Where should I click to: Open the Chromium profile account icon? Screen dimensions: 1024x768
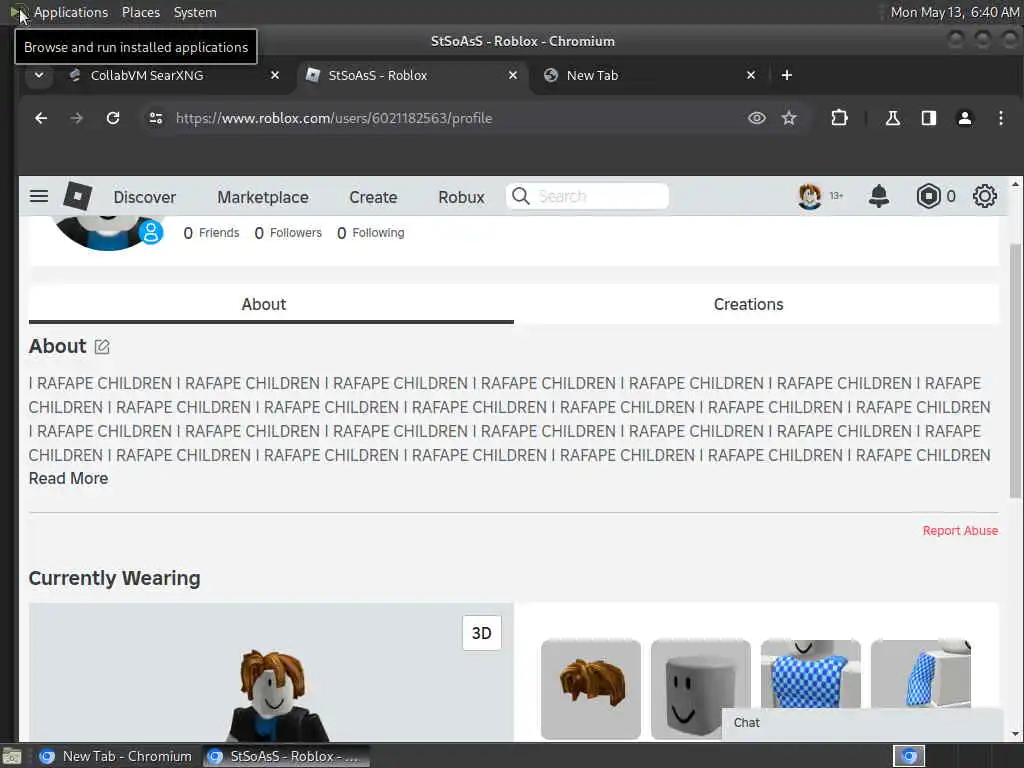click(965, 118)
